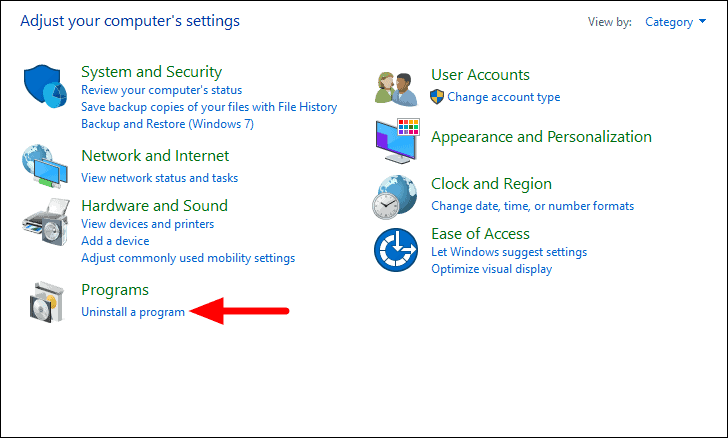Open Save backup copies with File History

click(x=209, y=107)
